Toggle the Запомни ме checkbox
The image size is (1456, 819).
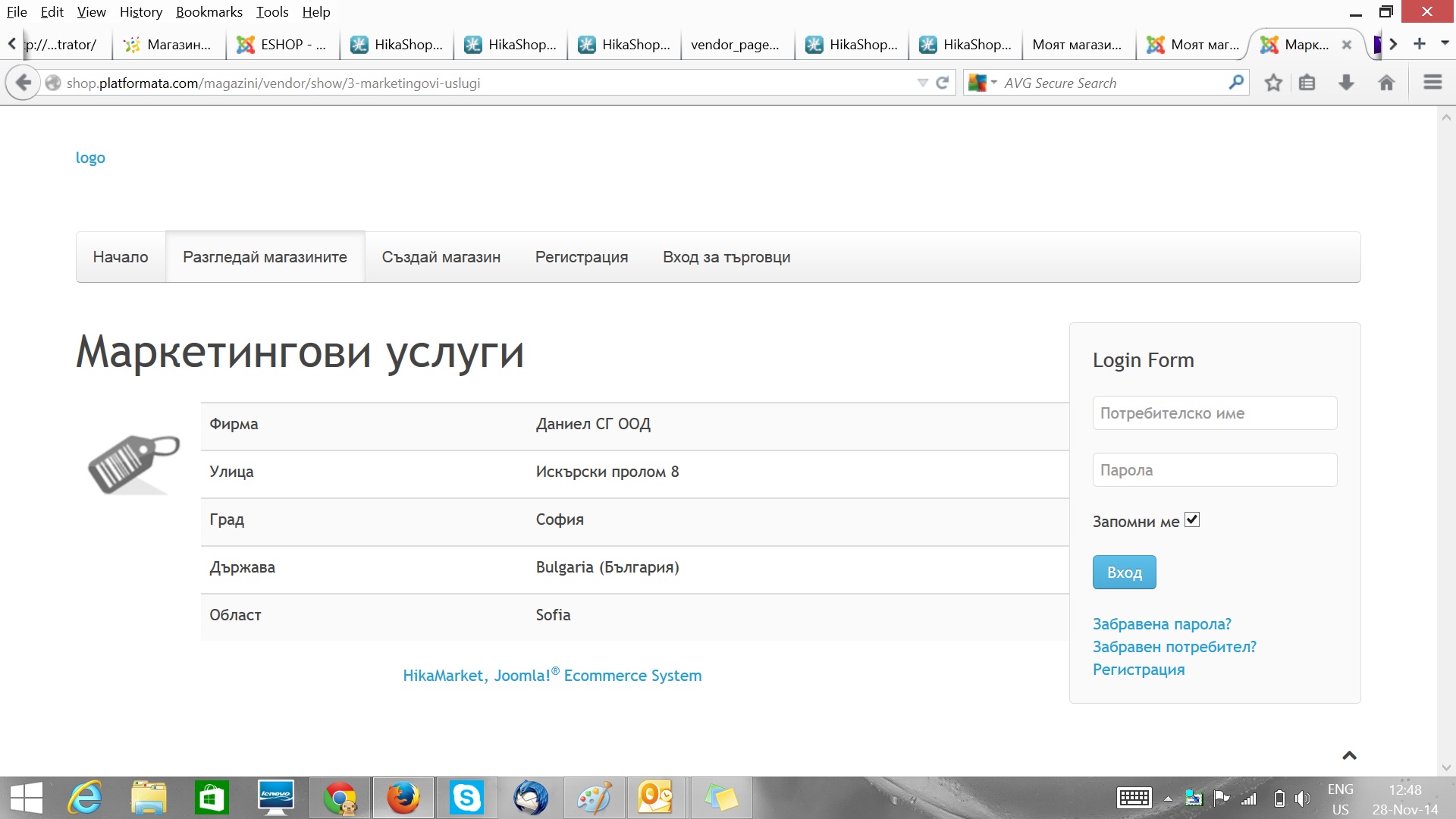click(1192, 520)
